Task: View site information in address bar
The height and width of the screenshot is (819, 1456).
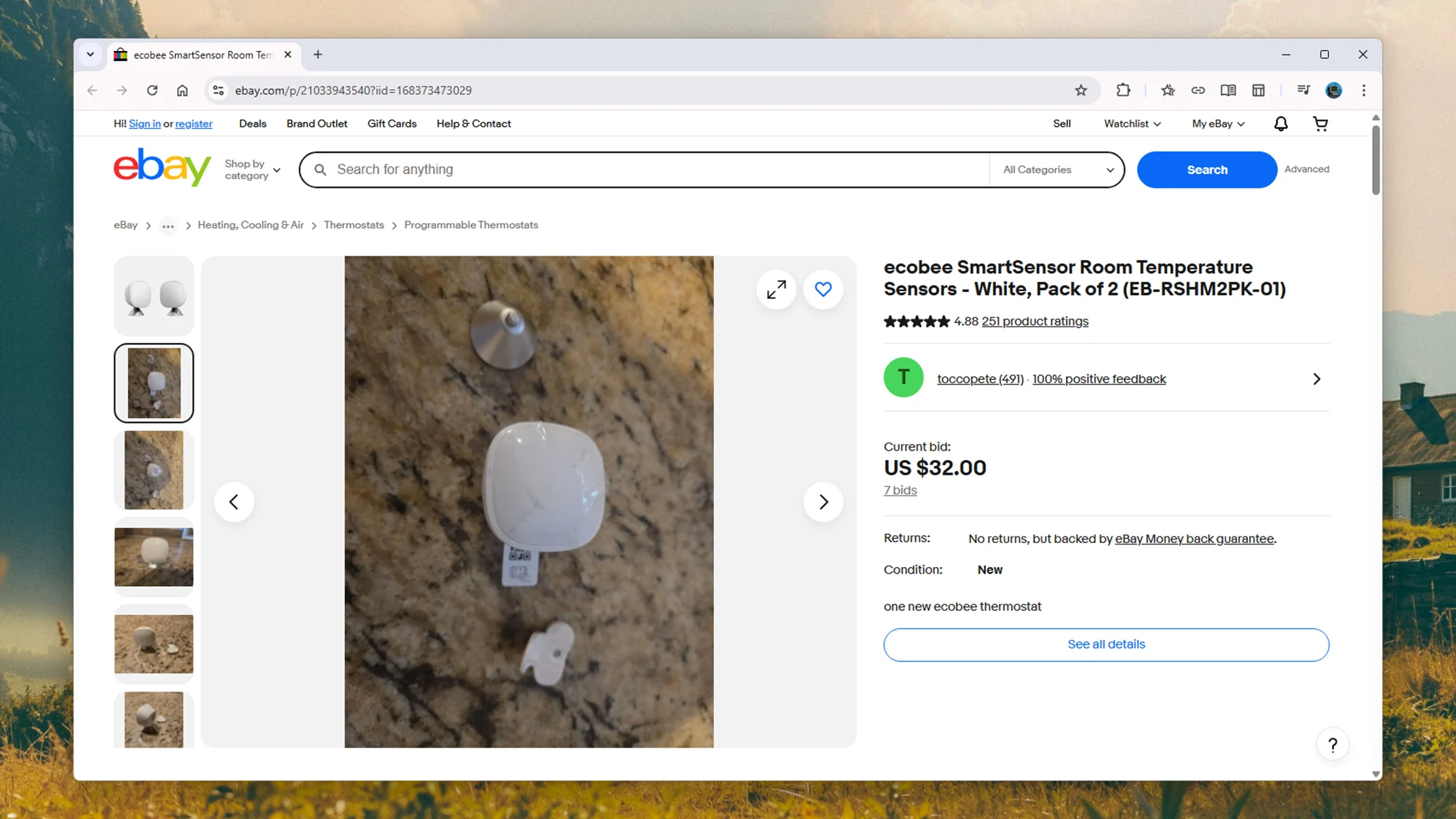Action: tap(218, 90)
